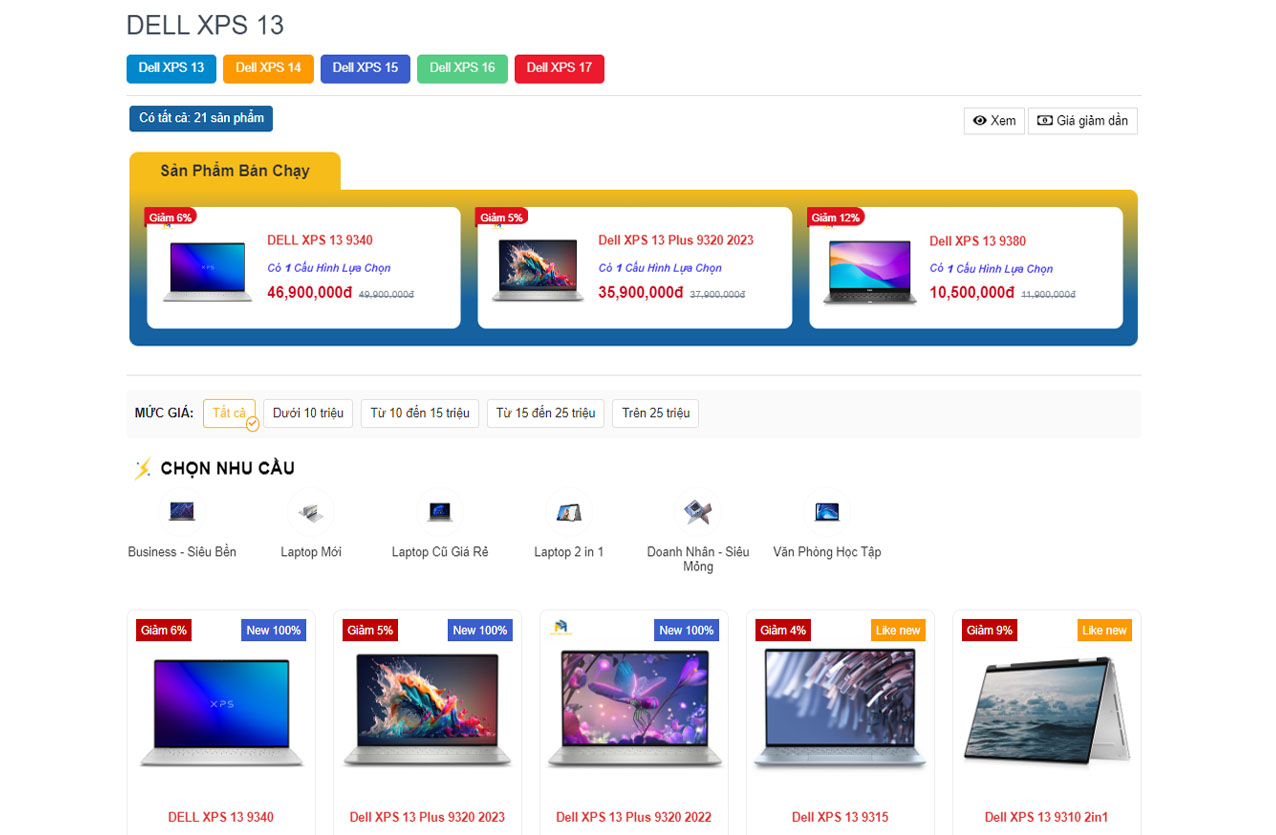Viewport: 1276px width, 835px height.
Task: Open the Dell XPS 13 9315 product image
Action: pos(840,708)
